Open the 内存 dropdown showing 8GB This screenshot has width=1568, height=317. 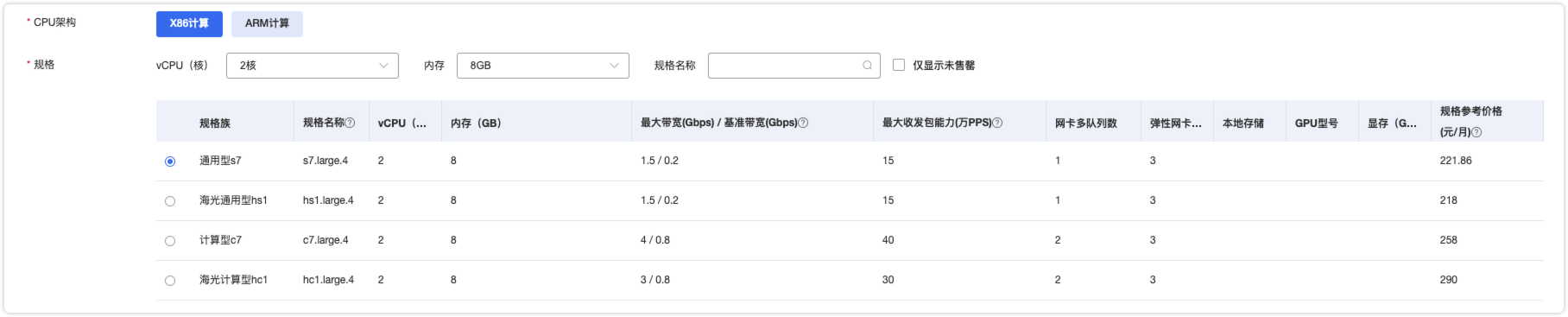[x=543, y=66]
